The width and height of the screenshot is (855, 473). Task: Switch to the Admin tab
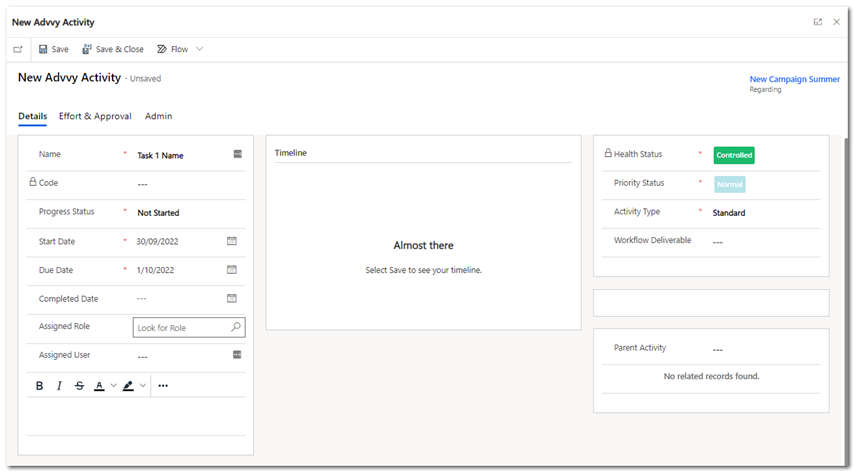point(158,116)
